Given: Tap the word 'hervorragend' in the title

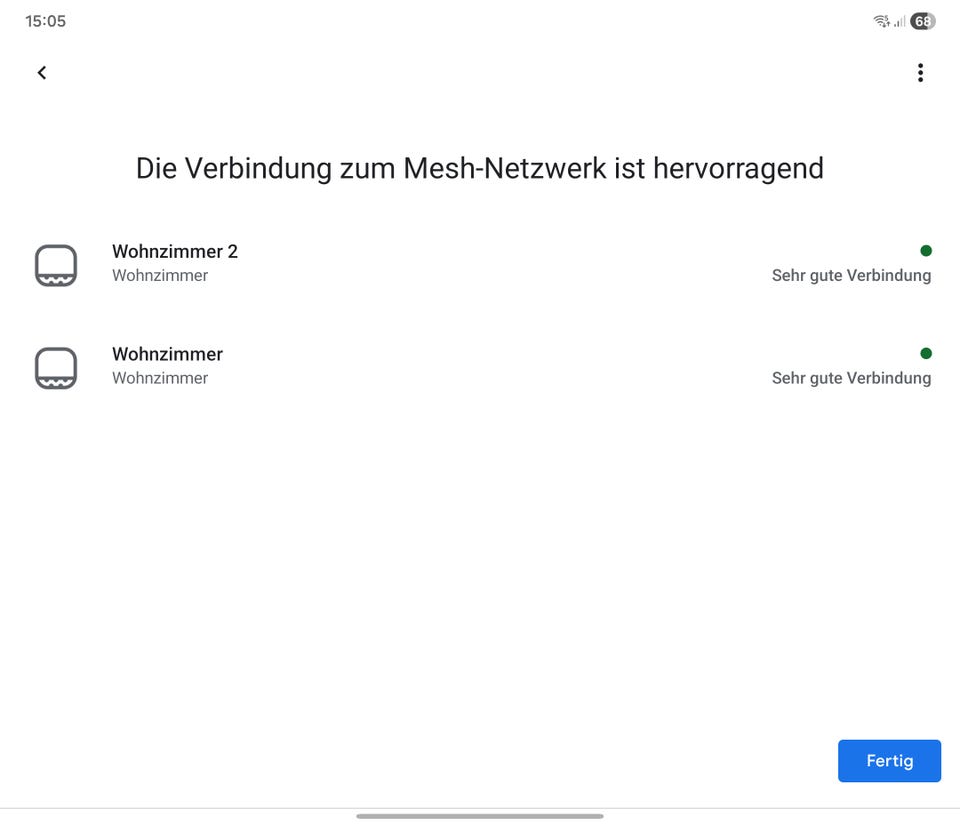Looking at the screenshot, I should [738, 168].
